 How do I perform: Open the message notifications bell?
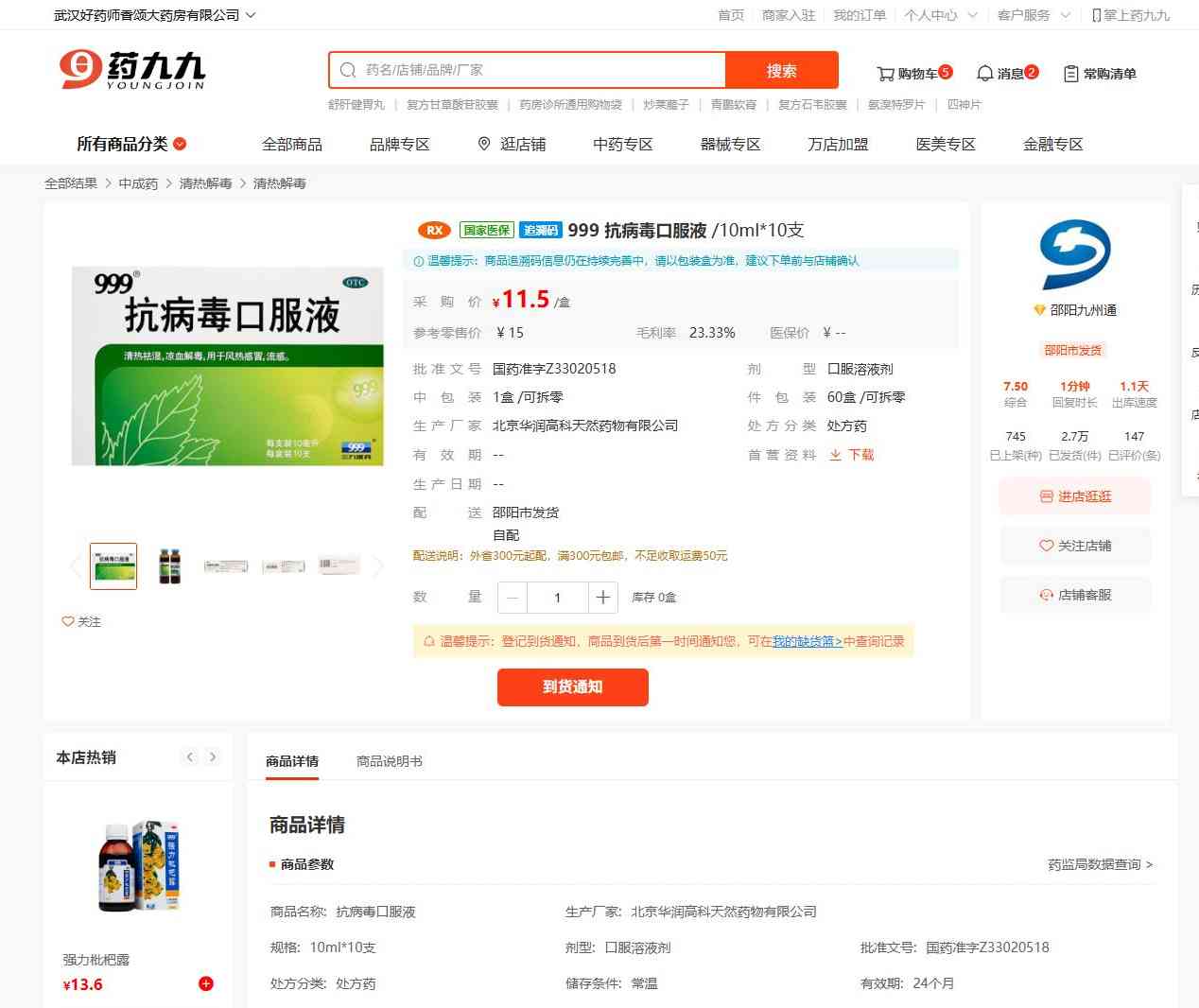coord(984,74)
